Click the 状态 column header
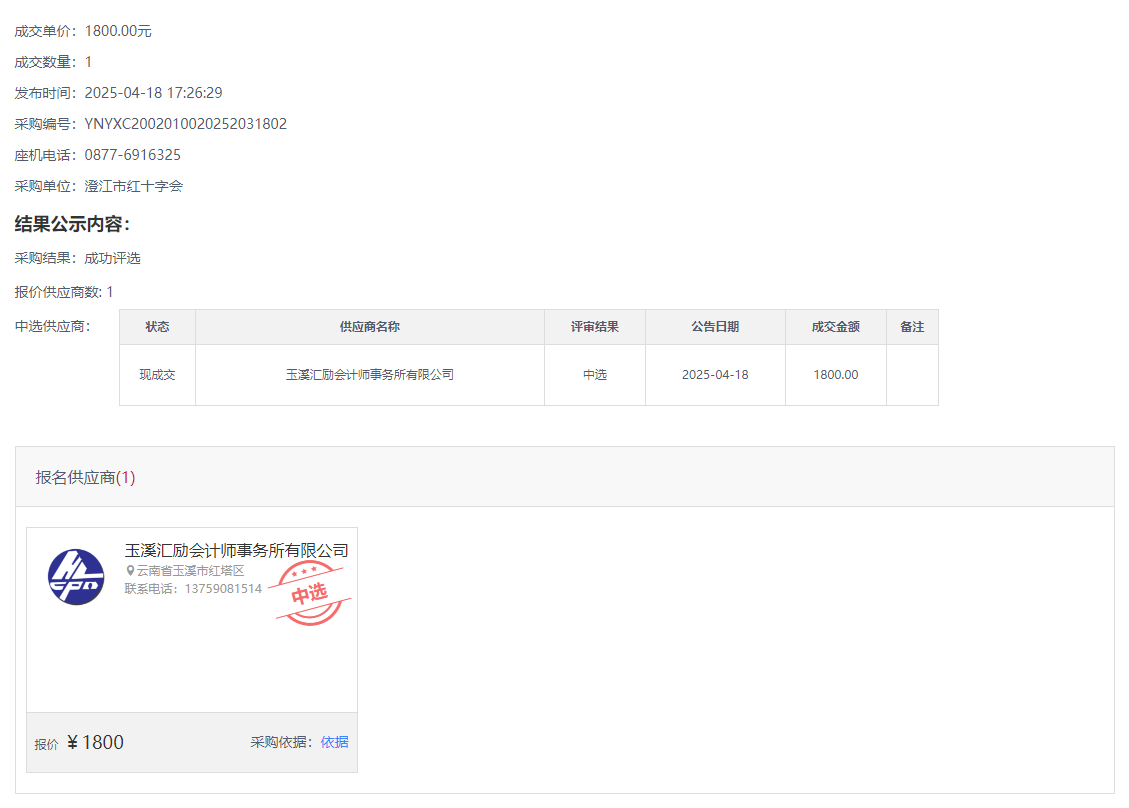The height and width of the screenshot is (808, 1129). click(x=157, y=327)
